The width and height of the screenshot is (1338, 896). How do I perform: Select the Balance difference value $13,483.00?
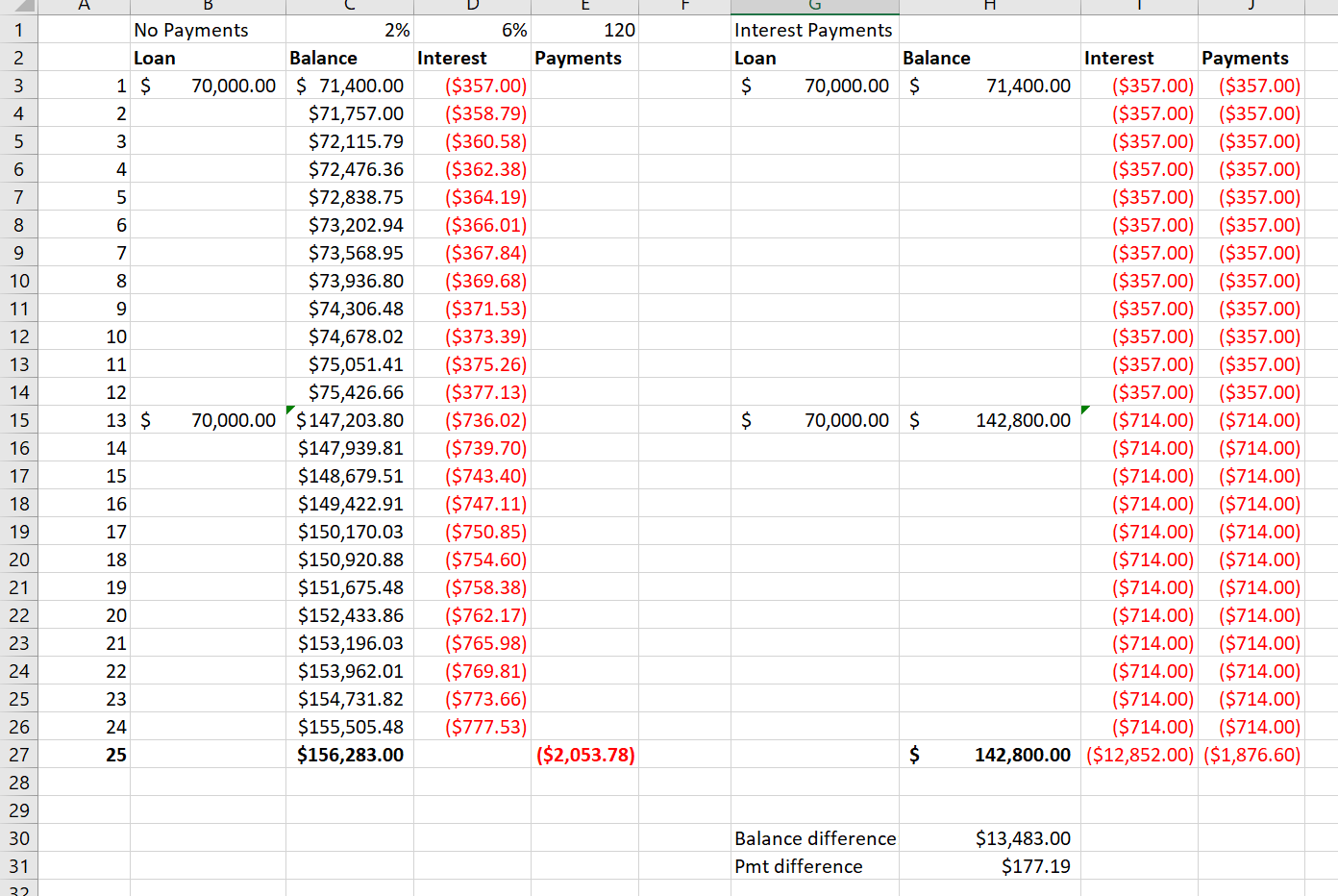pos(990,838)
